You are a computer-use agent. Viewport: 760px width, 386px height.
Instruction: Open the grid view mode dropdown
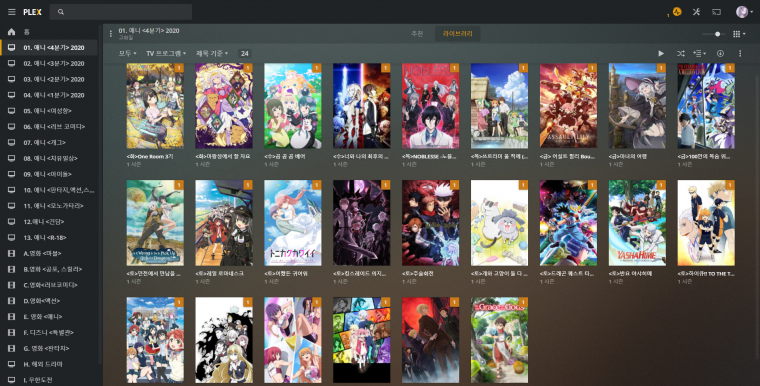click(740, 34)
